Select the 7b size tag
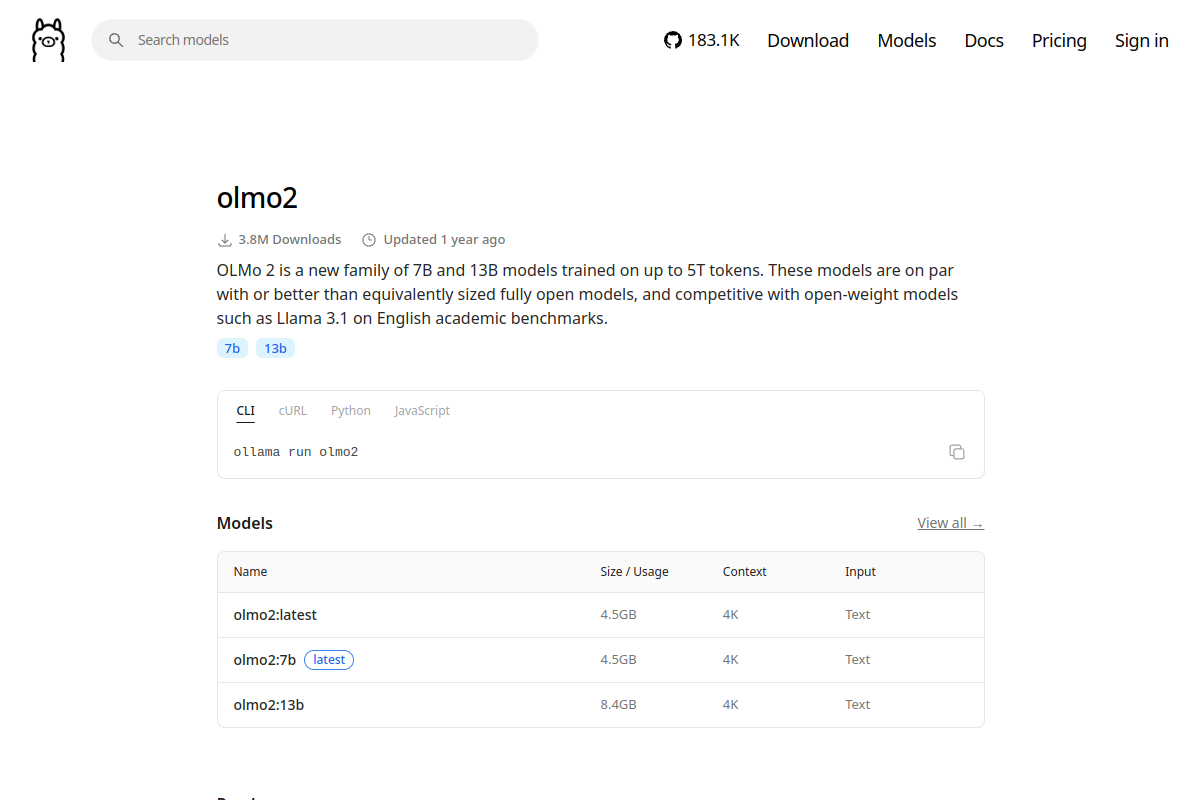 232,348
